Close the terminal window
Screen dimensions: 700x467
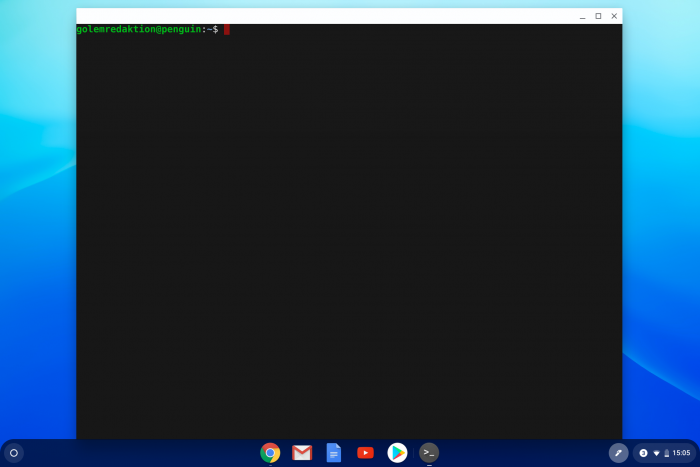(x=614, y=16)
